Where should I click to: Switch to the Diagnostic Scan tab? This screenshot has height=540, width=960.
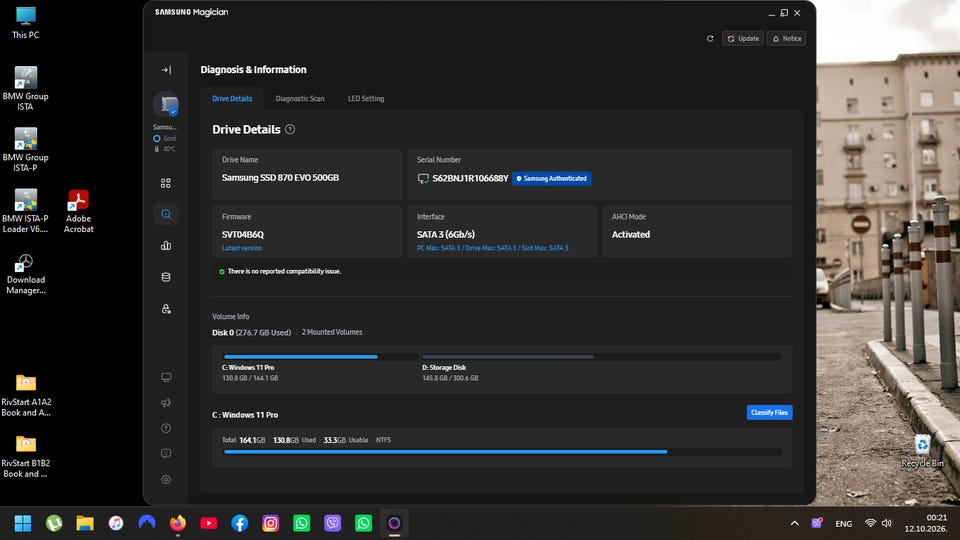point(300,99)
